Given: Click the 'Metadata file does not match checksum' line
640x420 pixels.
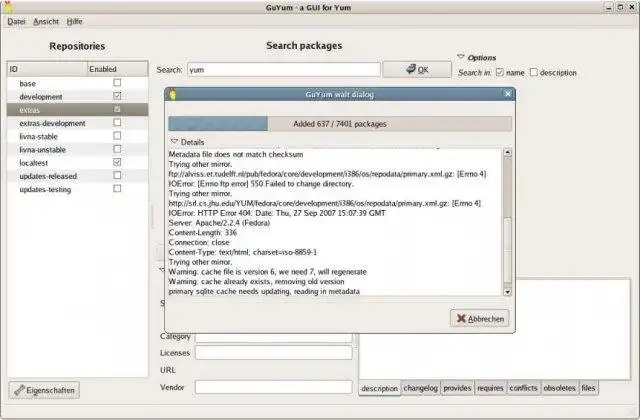Looking at the screenshot, I should (236, 154).
